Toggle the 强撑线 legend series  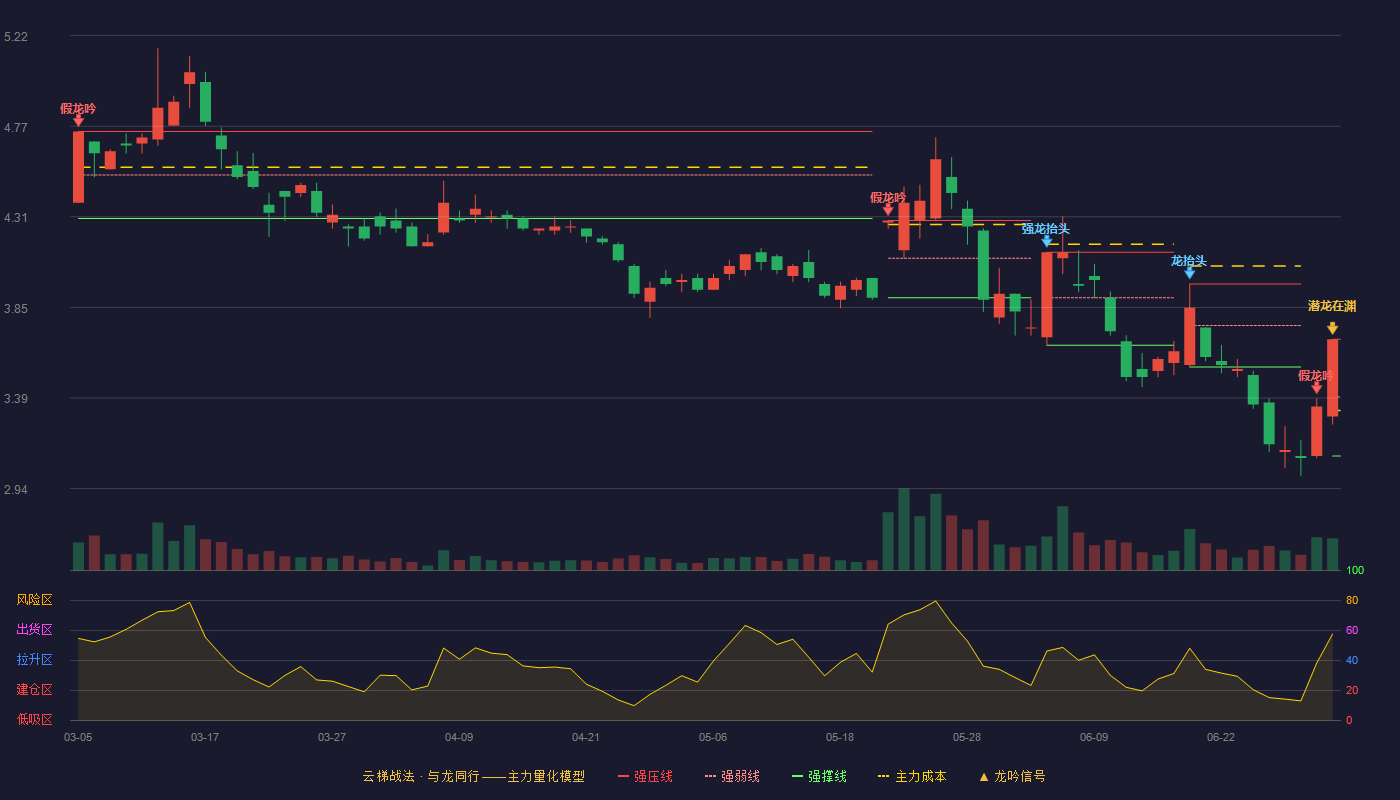[819, 776]
